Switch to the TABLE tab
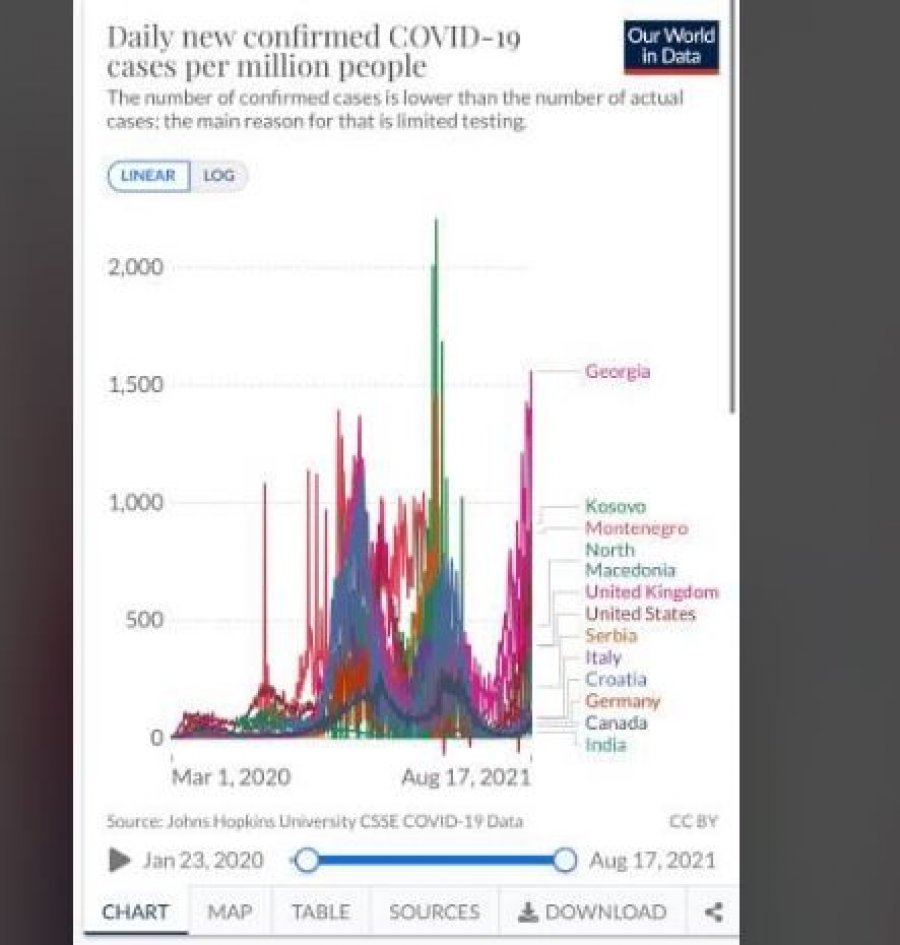The height and width of the screenshot is (945, 900). point(320,912)
